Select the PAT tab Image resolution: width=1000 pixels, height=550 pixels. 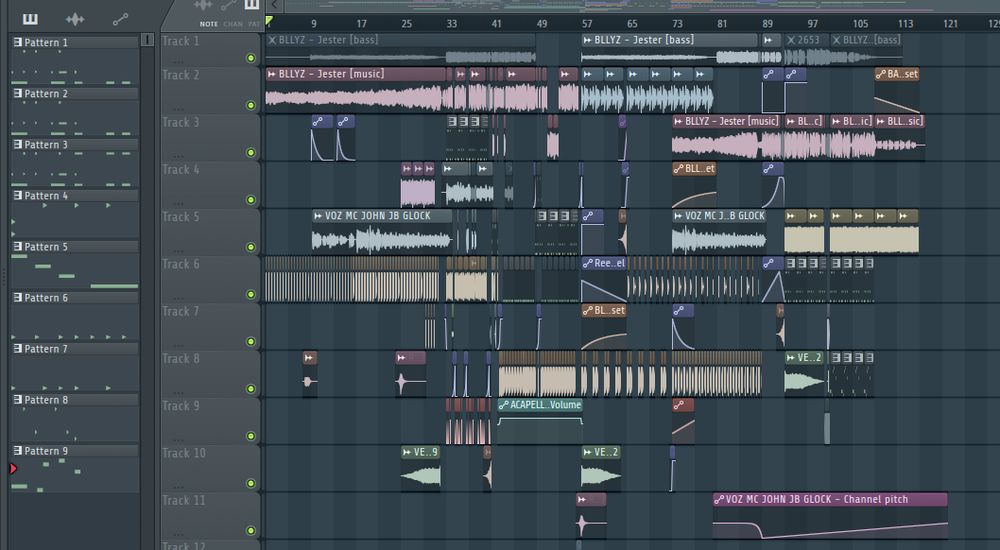coord(254,24)
